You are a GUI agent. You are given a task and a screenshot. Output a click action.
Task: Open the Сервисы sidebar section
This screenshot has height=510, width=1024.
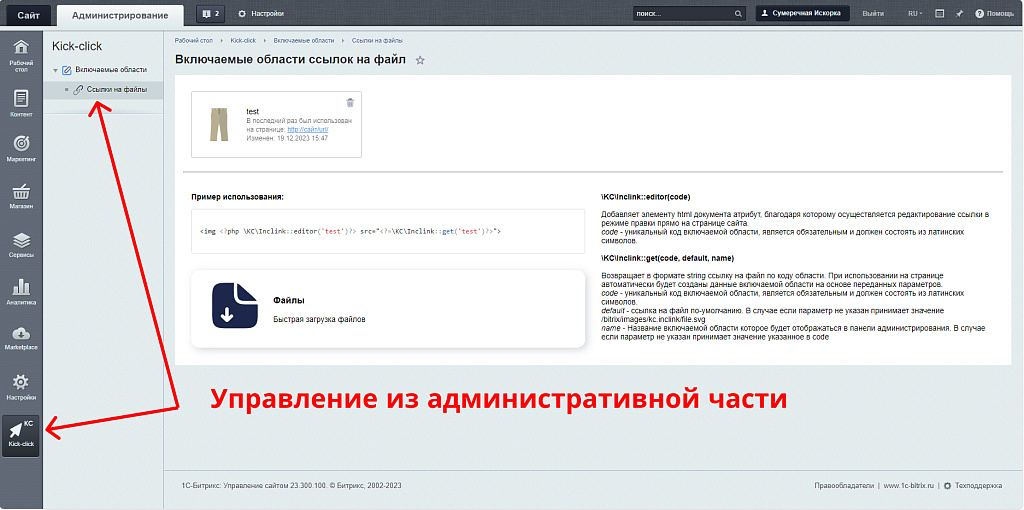point(22,245)
